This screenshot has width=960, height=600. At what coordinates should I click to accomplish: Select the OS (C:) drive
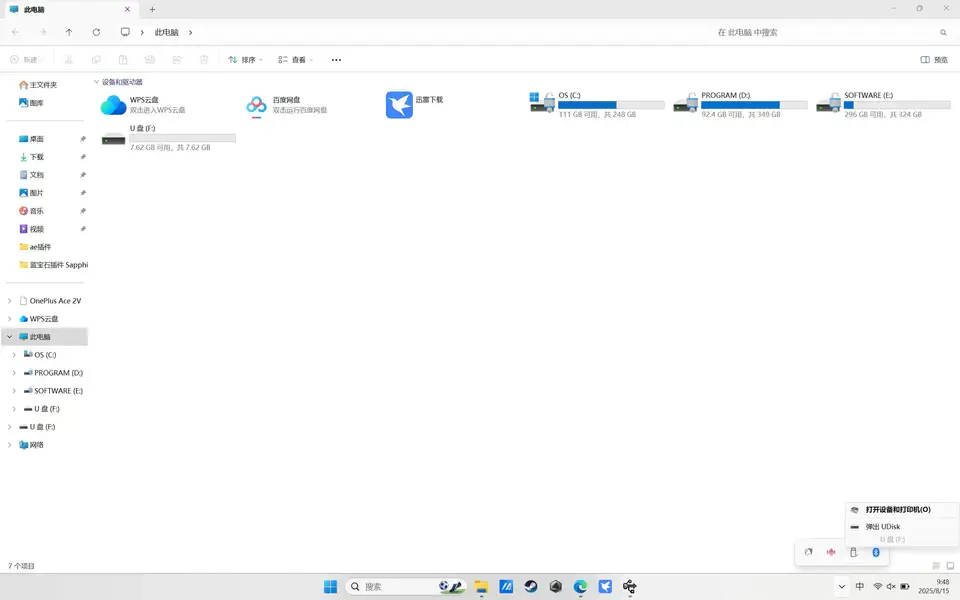[596, 105]
